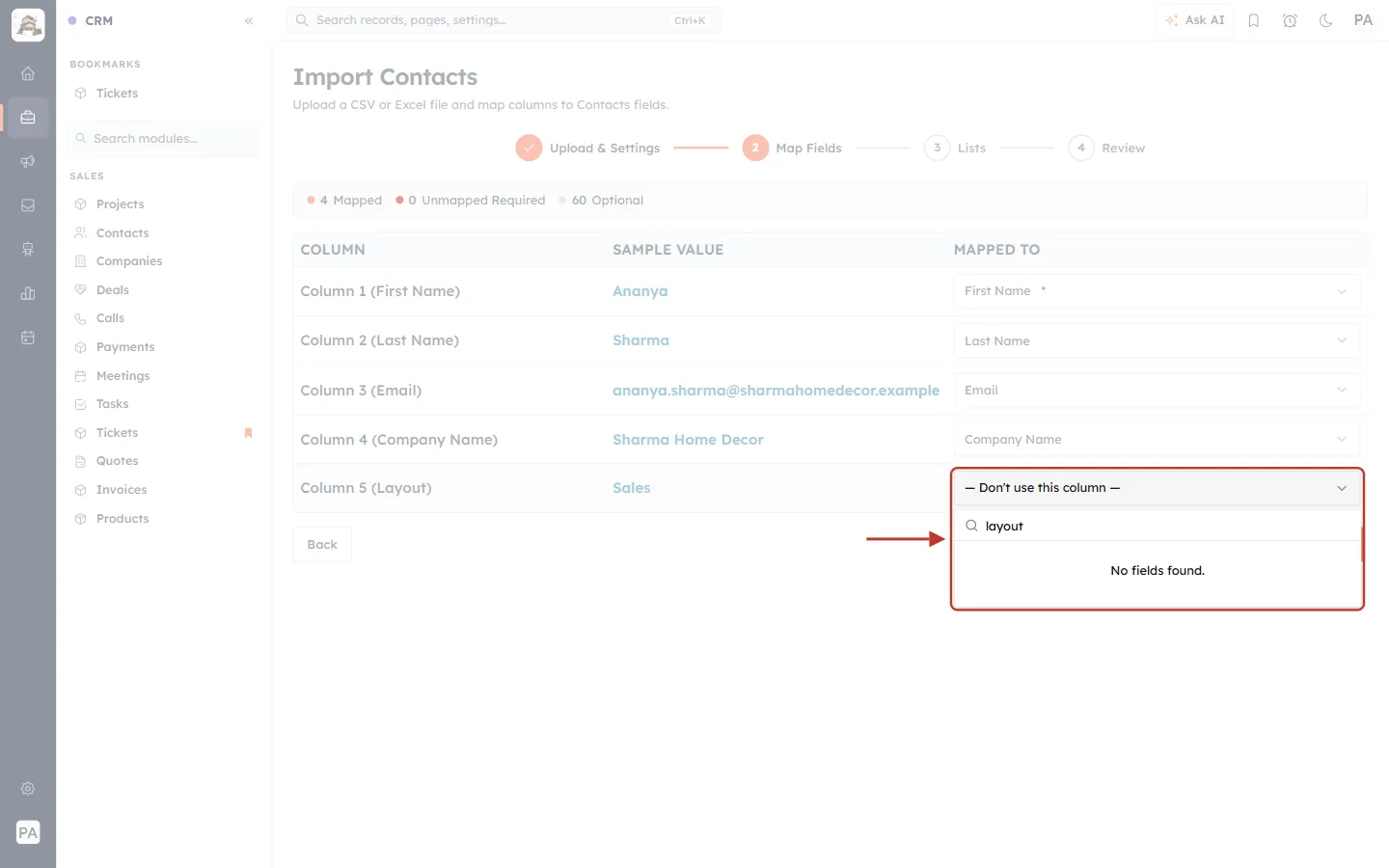1389x868 pixels.
Task: Click the field search box containing layout
Action: [x=1157, y=527]
